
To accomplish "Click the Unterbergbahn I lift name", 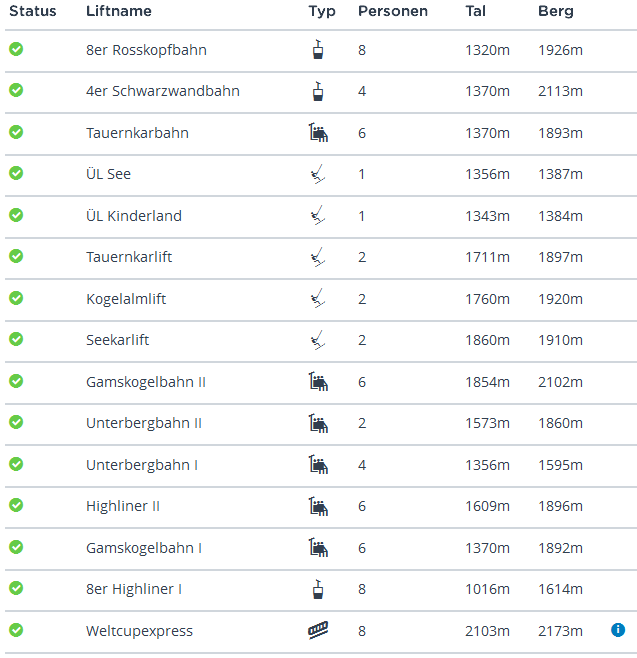I will [142, 465].
